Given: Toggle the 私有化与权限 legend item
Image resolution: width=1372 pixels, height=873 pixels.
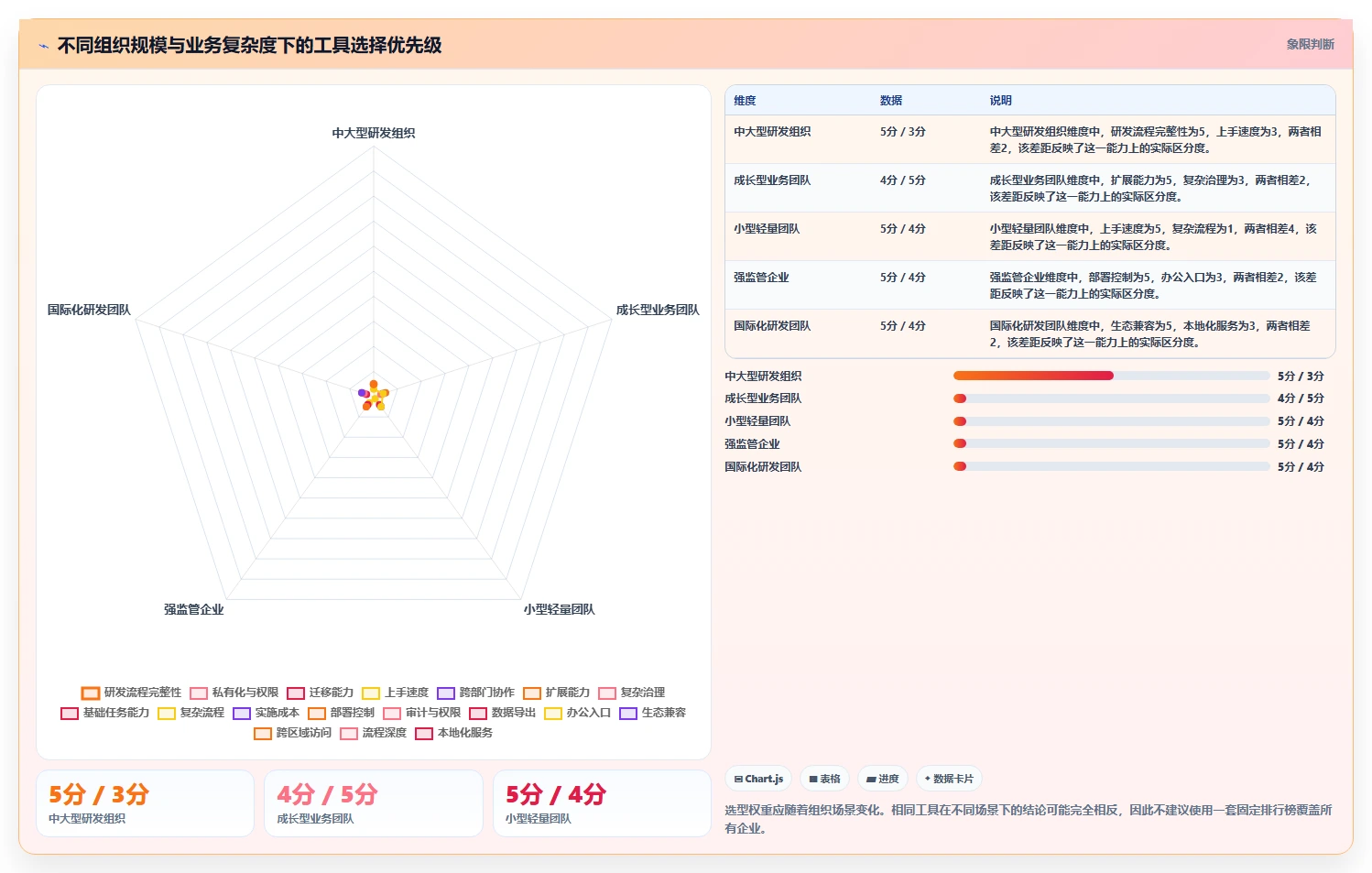Looking at the screenshot, I should click(234, 693).
